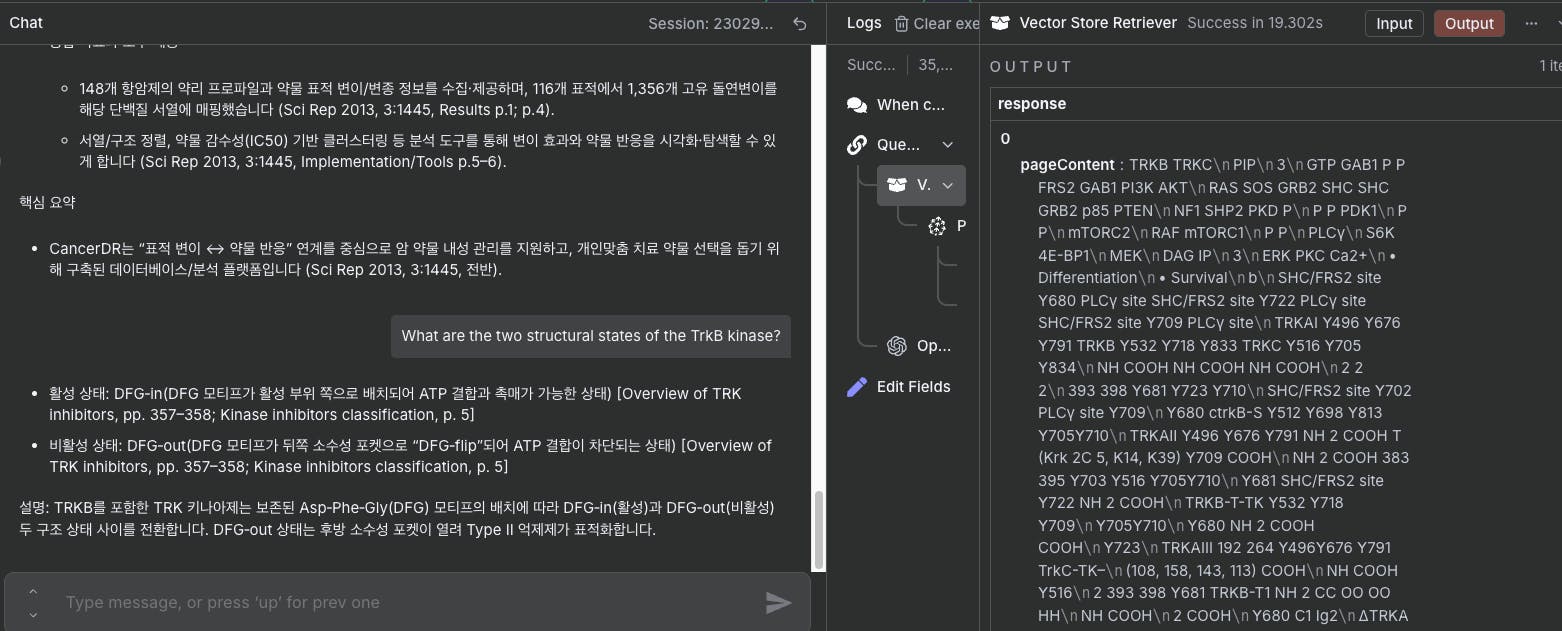Show previous message with up chevron in input
Viewport: 1562px width, 631px height.
(x=33, y=592)
